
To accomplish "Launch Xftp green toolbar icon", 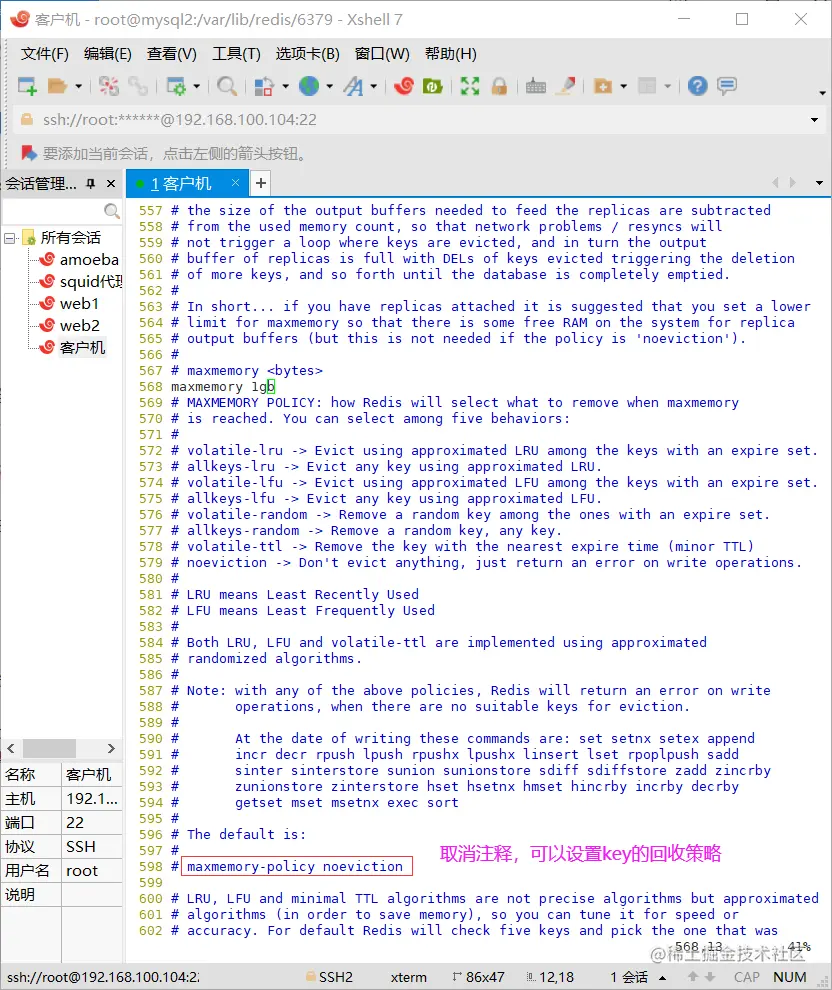I will pyautogui.click(x=433, y=86).
